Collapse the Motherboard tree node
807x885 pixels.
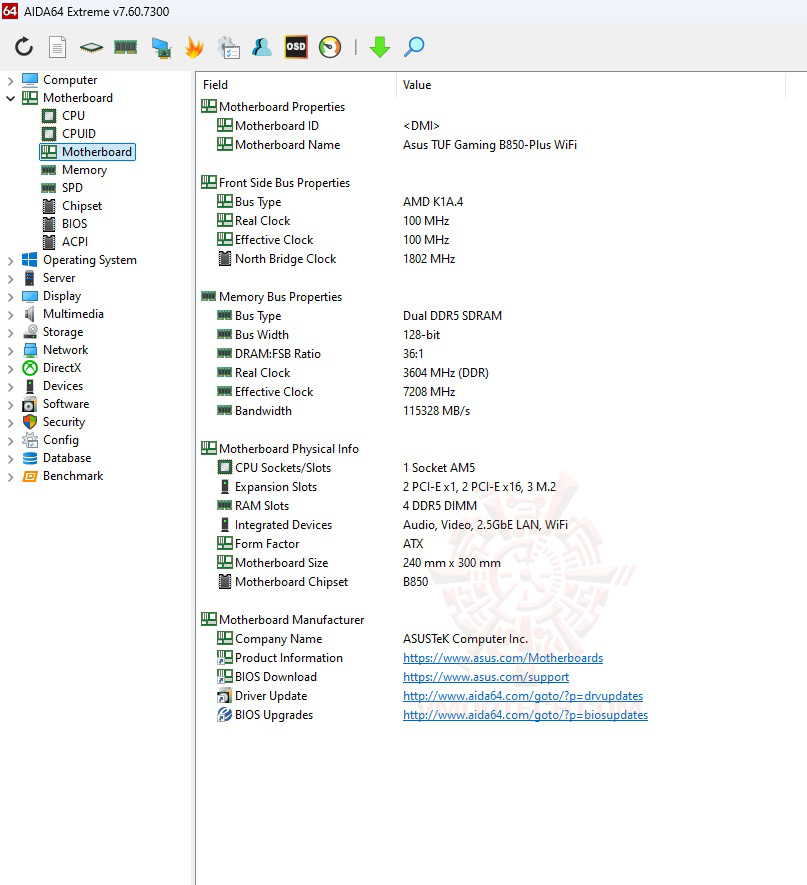point(10,98)
